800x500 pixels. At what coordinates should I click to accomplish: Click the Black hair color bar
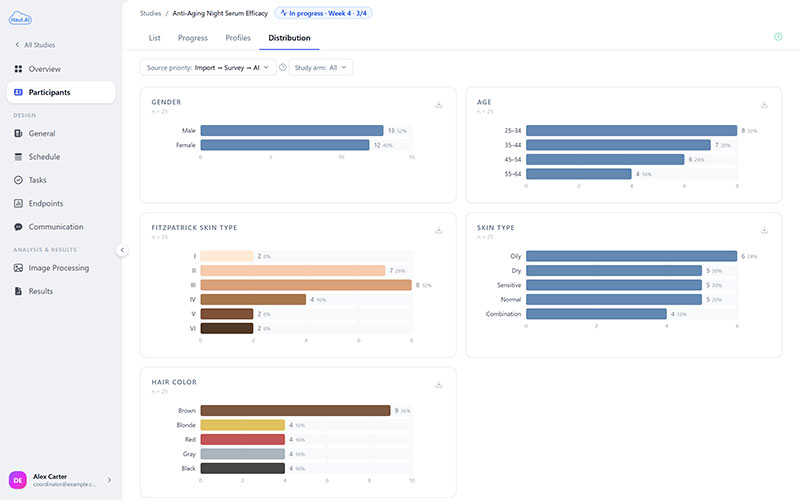(243, 468)
